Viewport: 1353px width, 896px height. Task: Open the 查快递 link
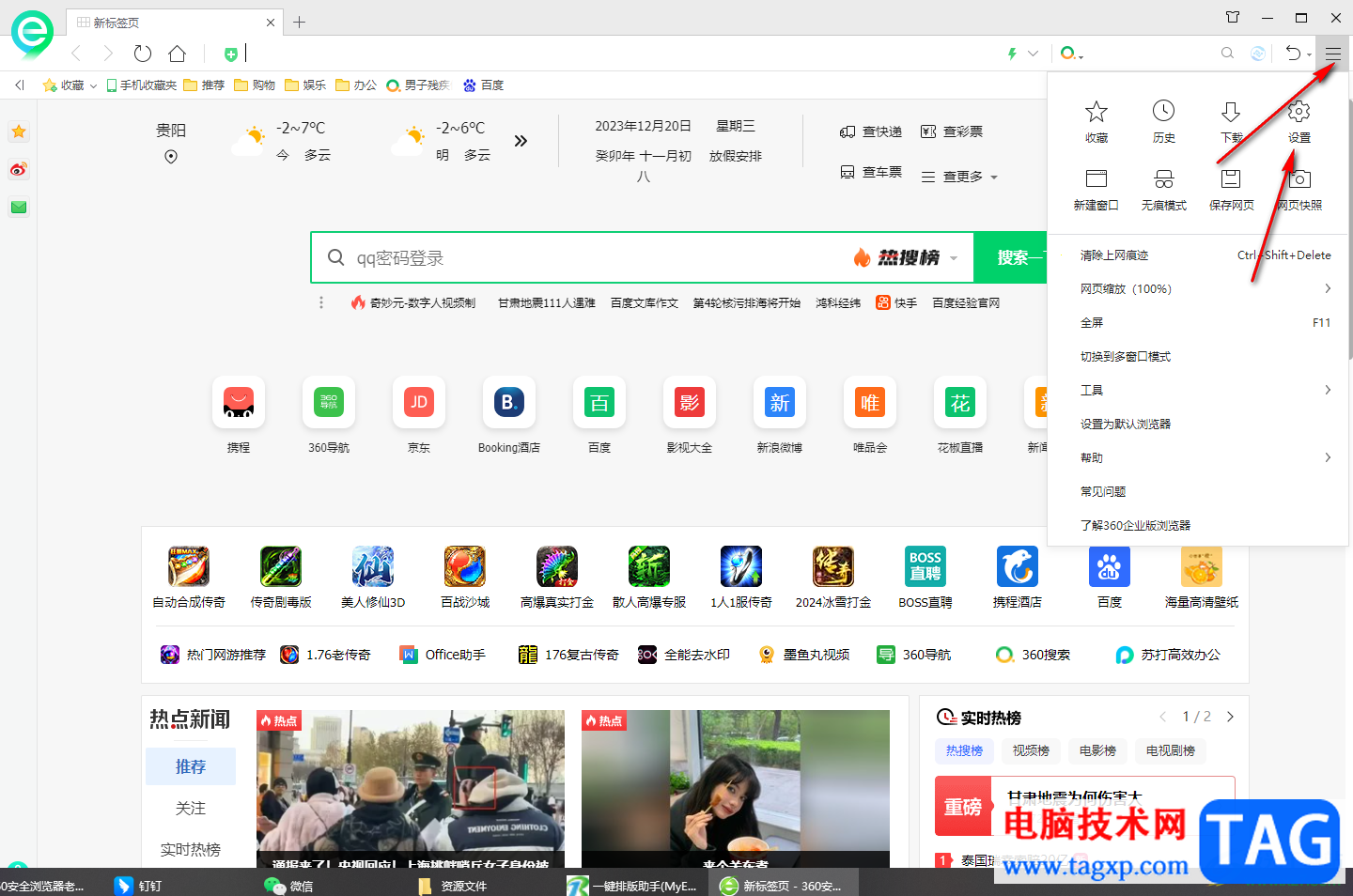click(x=869, y=131)
